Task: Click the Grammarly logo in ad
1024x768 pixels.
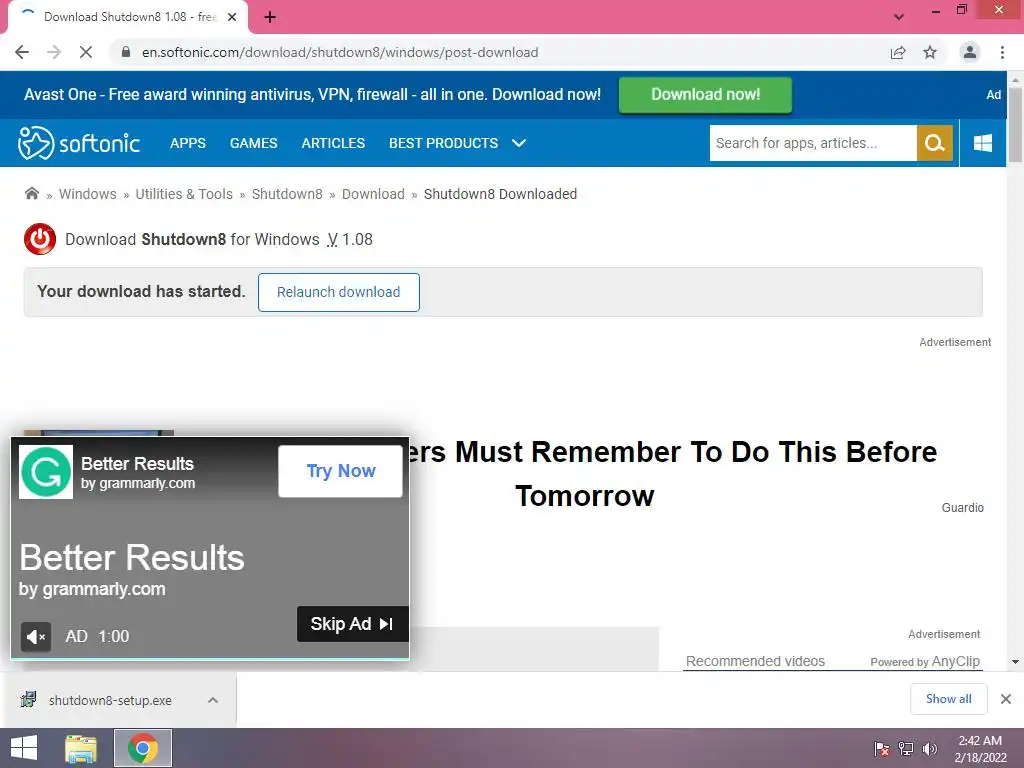Action: (x=46, y=472)
